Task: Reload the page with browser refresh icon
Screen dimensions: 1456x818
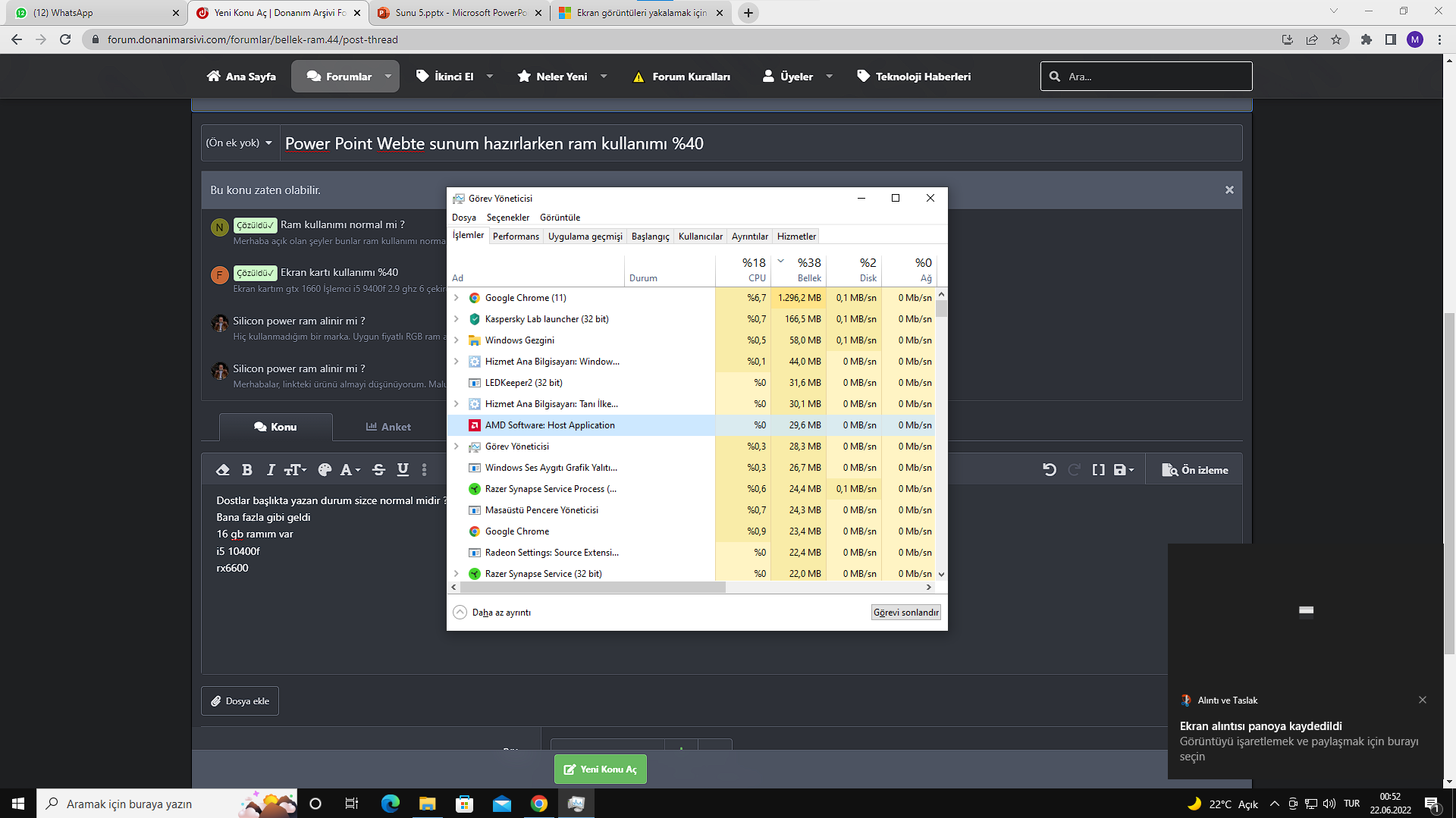Action: click(x=65, y=39)
